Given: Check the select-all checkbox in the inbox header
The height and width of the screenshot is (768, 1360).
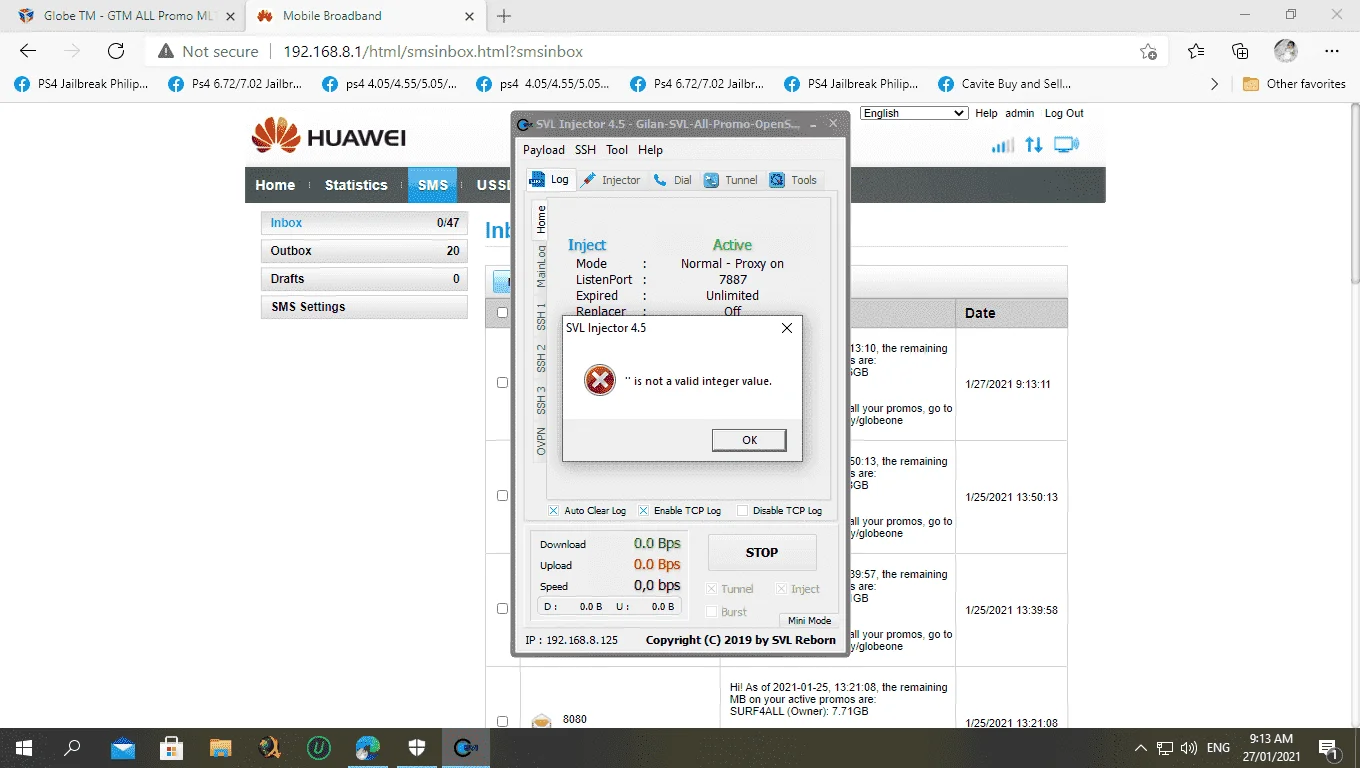Looking at the screenshot, I should [502, 313].
